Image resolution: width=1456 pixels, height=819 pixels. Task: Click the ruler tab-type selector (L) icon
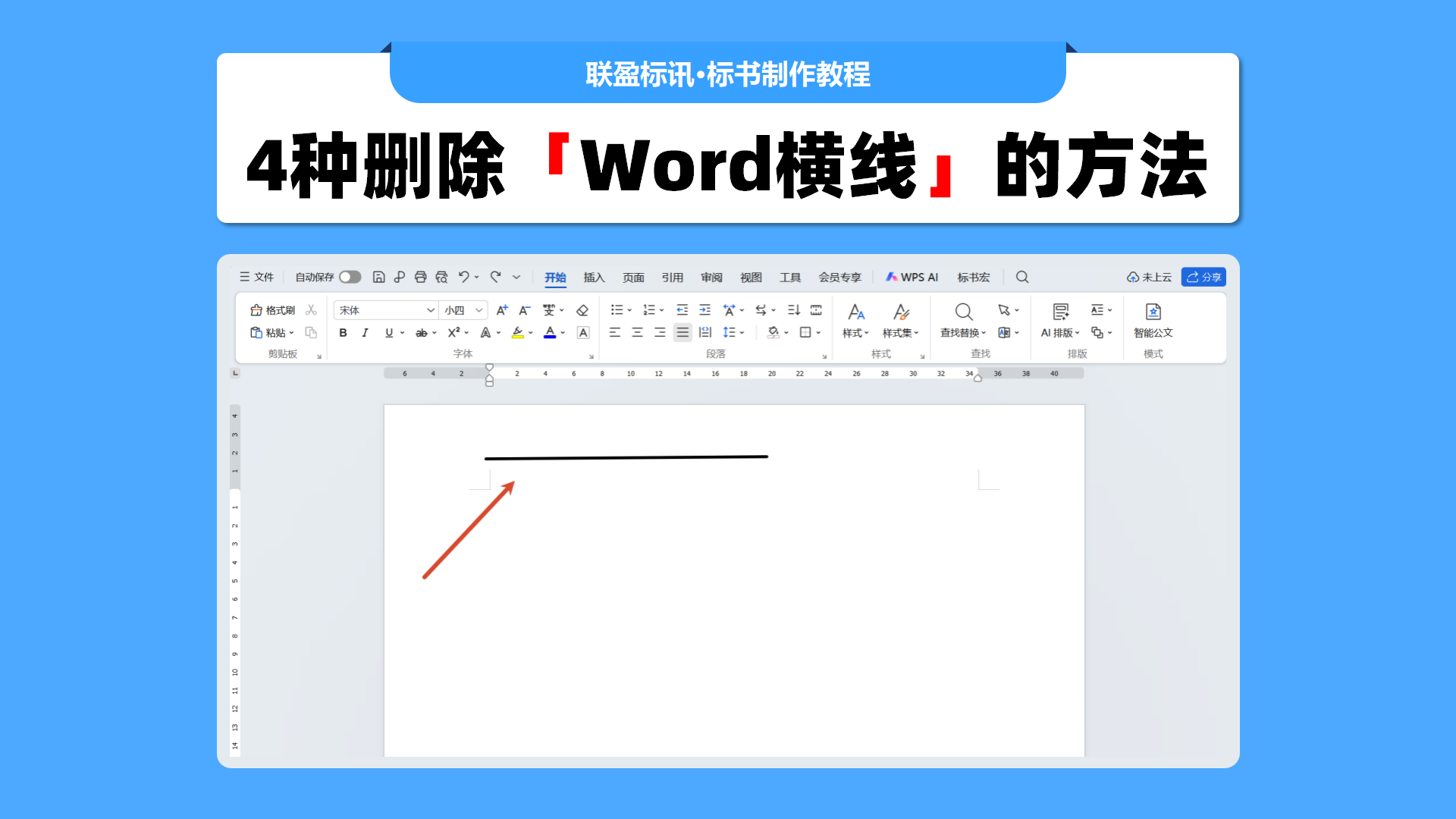235,373
